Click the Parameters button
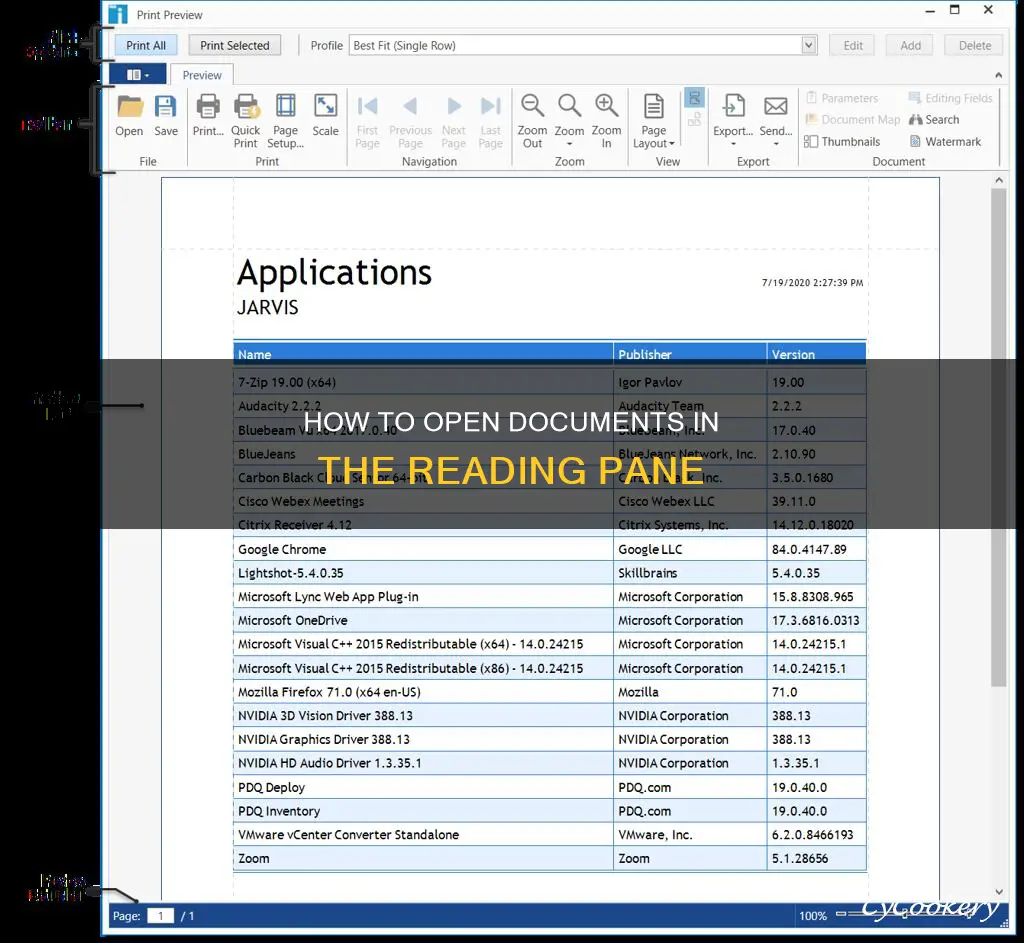The height and width of the screenshot is (943, 1024). 842,98
